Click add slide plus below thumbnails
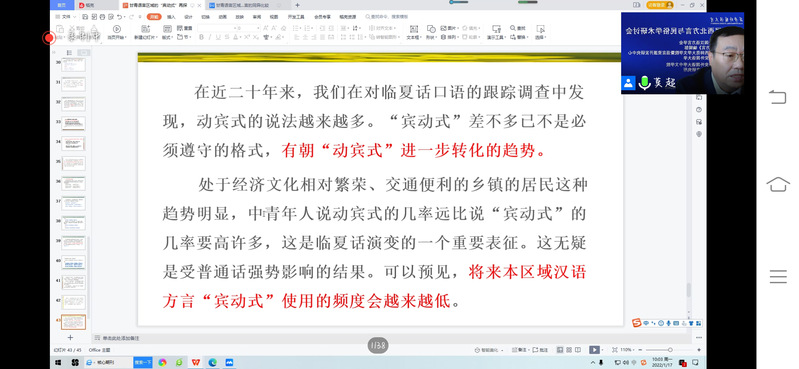Viewport: 799px width, 369px height. pos(70,337)
